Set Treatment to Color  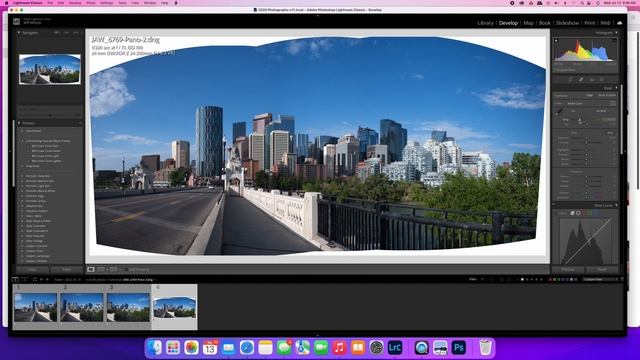tap(590, 95)
